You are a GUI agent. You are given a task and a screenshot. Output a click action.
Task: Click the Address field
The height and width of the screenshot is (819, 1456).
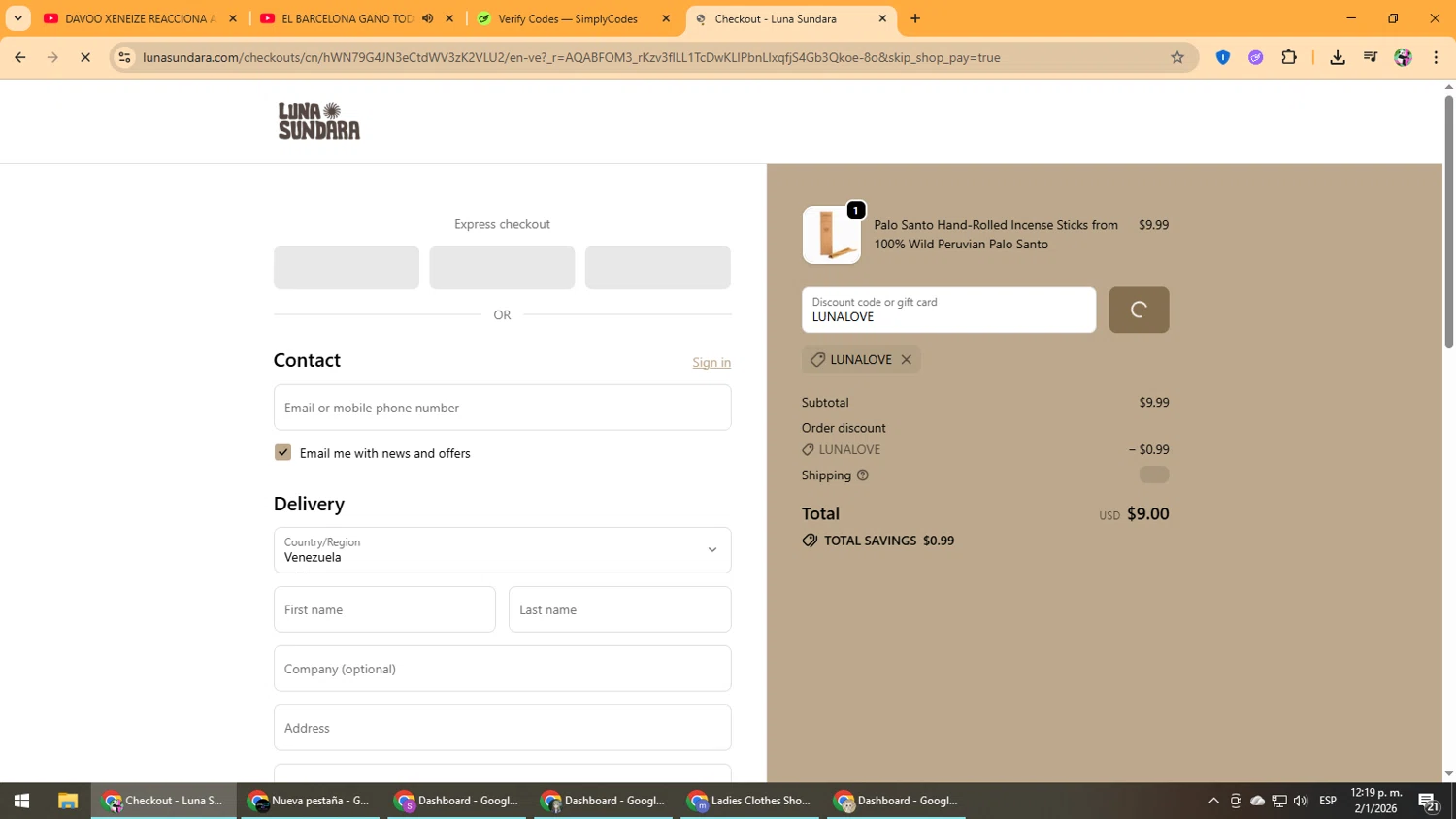pos(502,728)
